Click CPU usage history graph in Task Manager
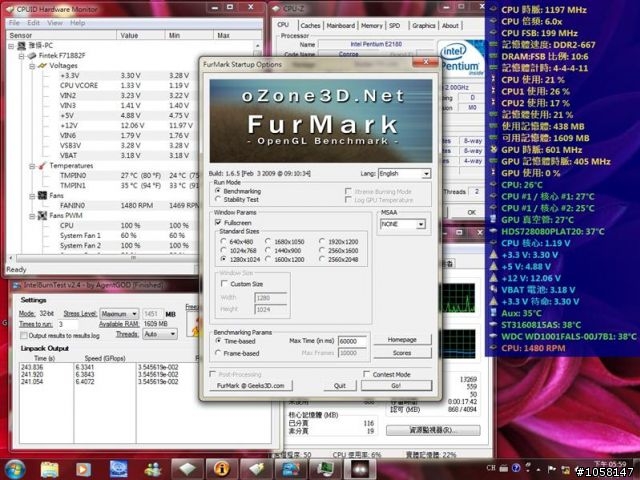Screen dimensions: 640x480 [458, 298]
